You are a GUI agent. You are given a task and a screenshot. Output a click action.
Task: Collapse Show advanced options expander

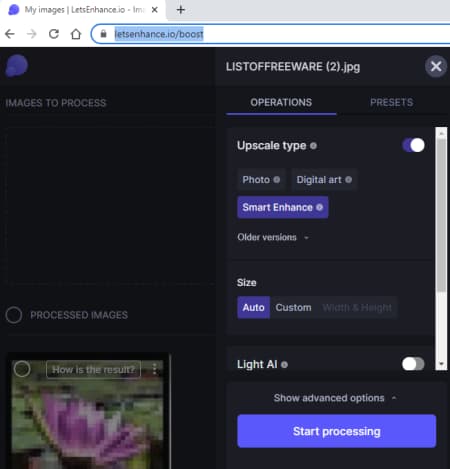click(335, 398)
